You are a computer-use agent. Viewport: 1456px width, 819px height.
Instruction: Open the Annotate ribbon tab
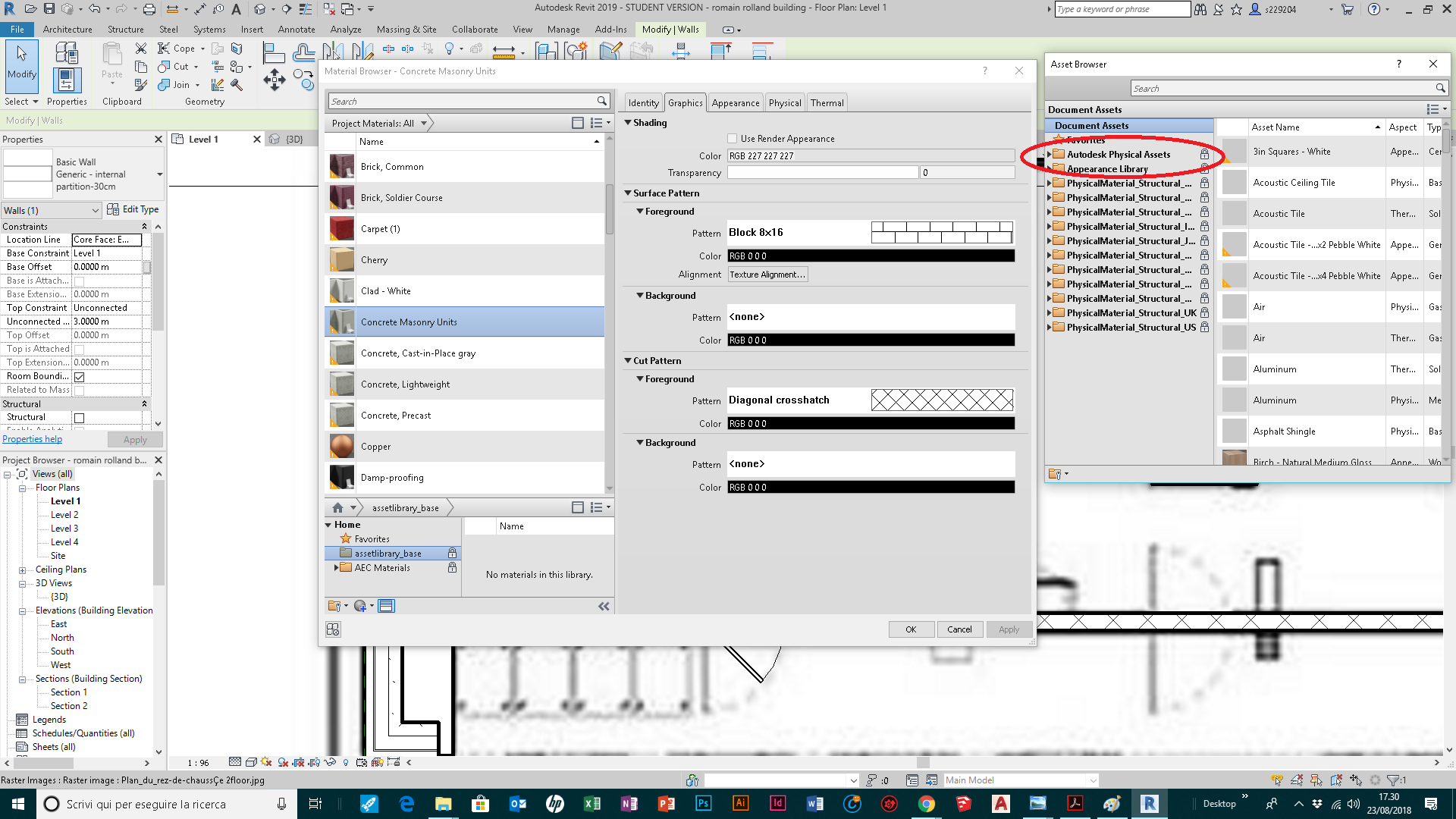pos(296,30)
